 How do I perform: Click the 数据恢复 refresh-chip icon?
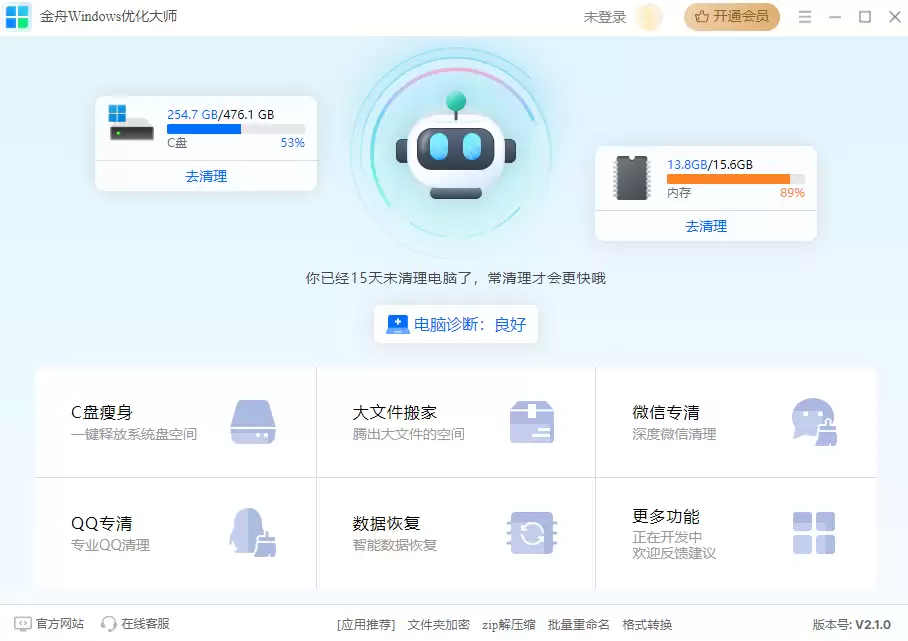tap(532, 533)
